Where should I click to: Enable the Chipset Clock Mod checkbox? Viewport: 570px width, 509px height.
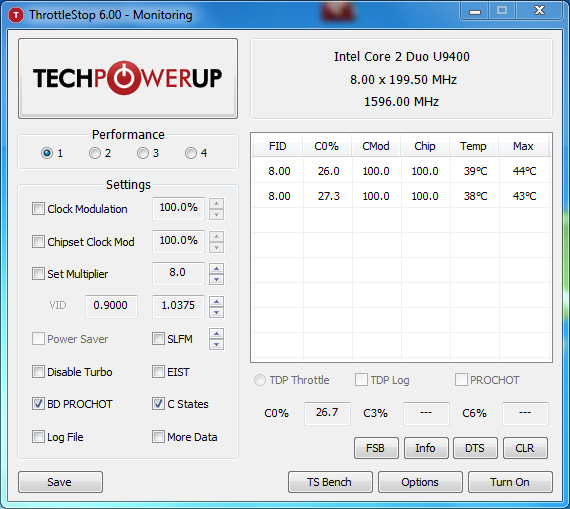point(38,241)
